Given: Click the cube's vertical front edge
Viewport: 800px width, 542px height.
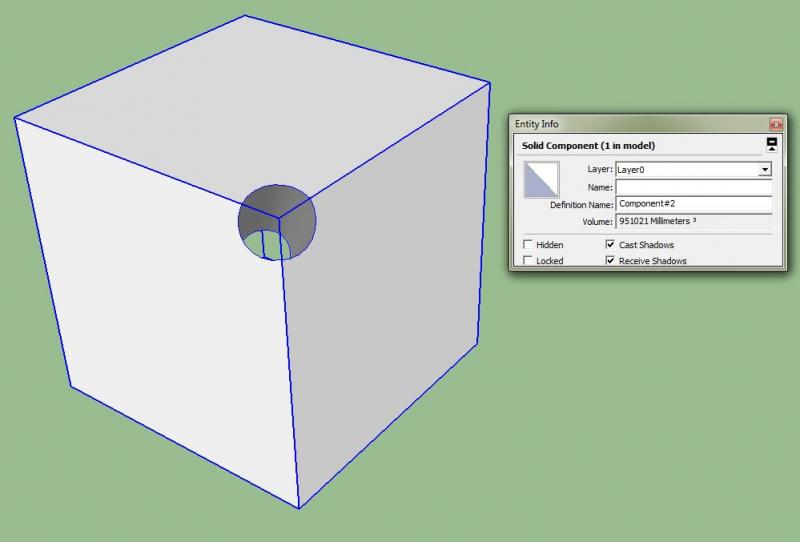Looking at the screenshot, I should click(289, 380).
